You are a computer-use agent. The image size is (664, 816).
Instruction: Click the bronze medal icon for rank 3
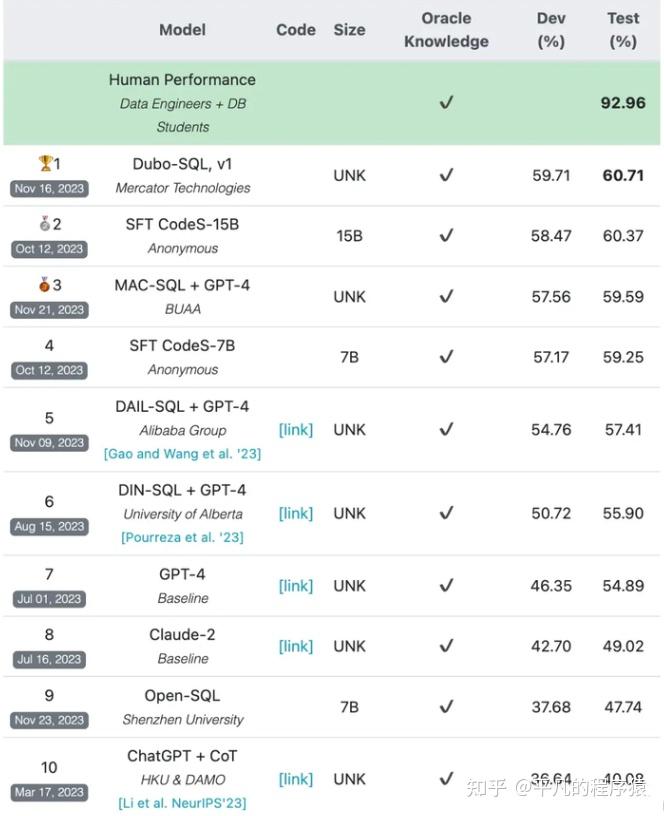(x=43, y=285)
